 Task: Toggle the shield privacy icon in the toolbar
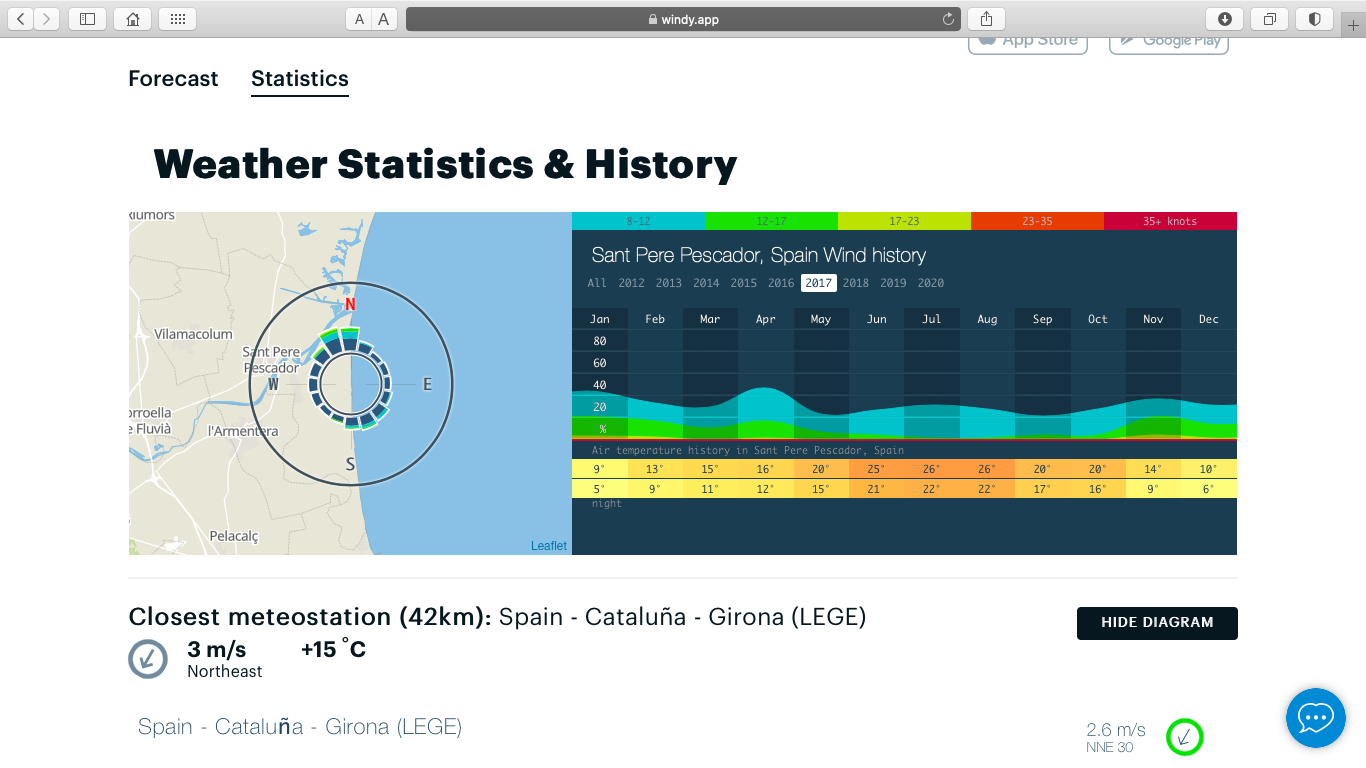pos(1314,18)
